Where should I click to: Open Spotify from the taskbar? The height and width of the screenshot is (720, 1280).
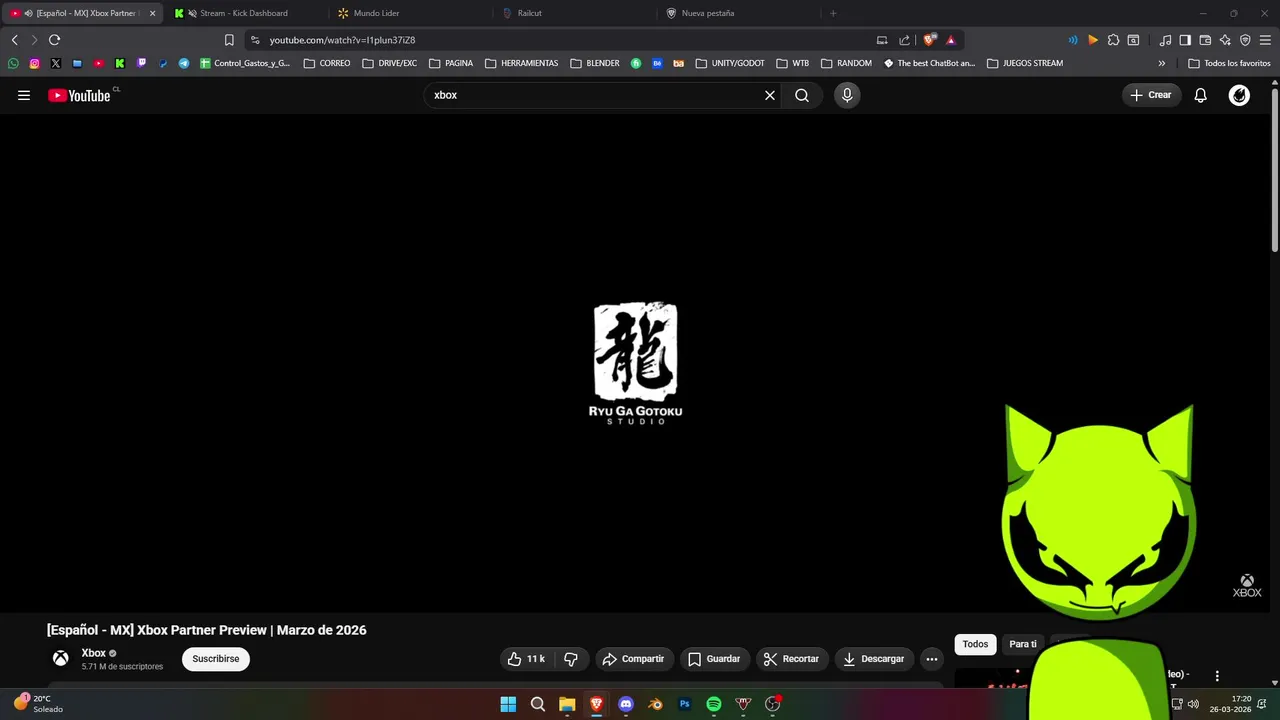tap(714, 704)
